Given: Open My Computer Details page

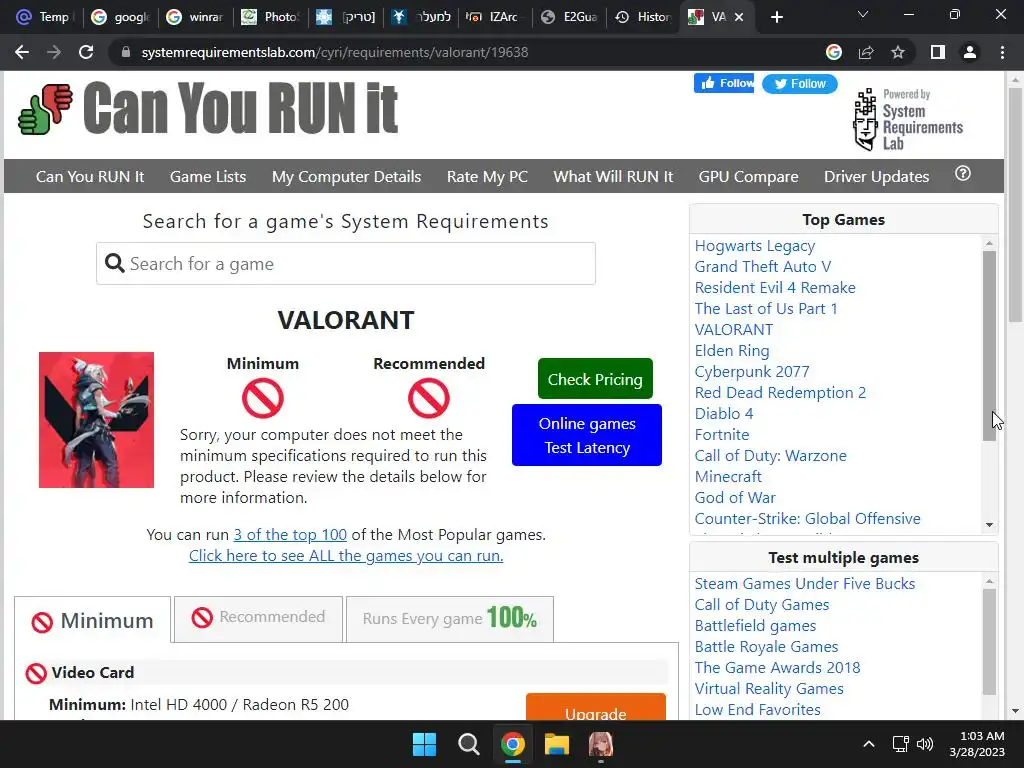Looking at the screenshot, I should pos(346,176).
